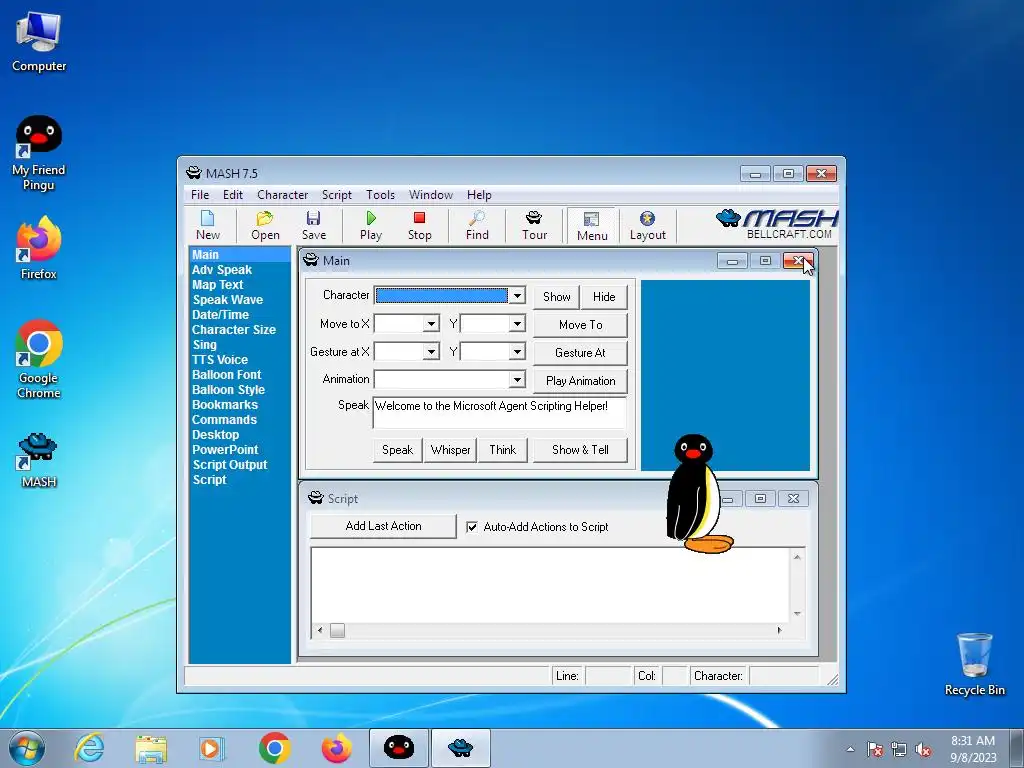The image size is (1024, 768).
Task: Open the Help menu
Action: pos(479,195)
